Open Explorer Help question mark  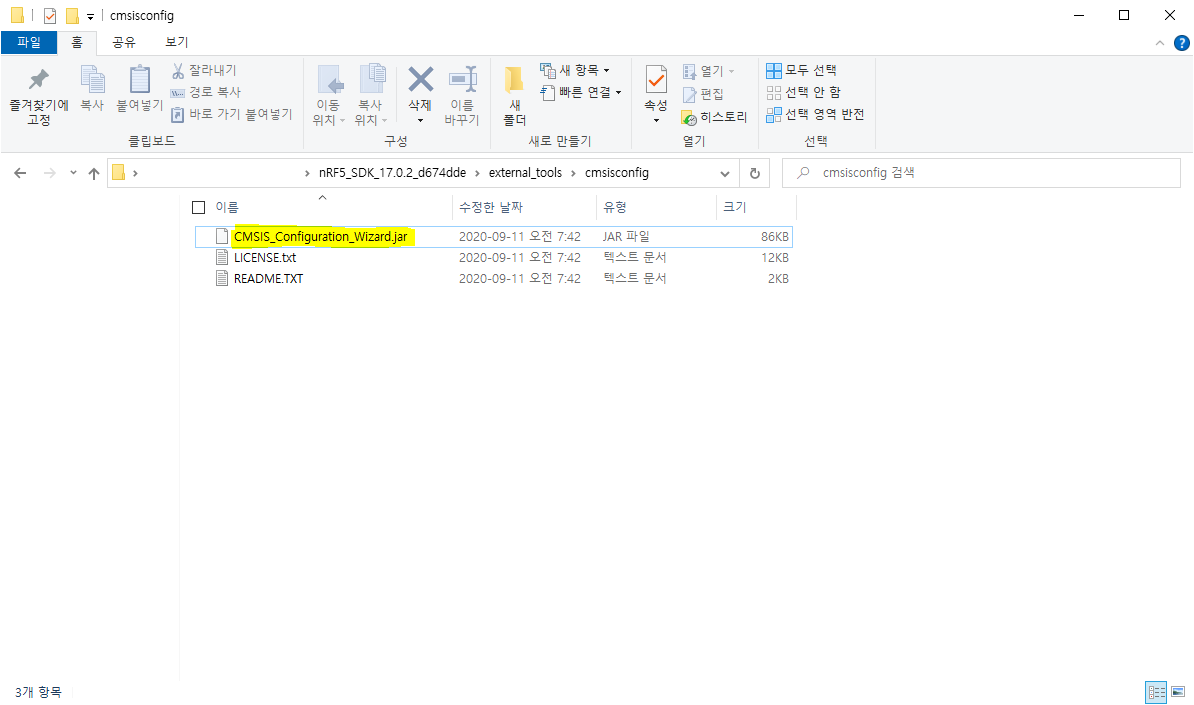(1182, 43)
